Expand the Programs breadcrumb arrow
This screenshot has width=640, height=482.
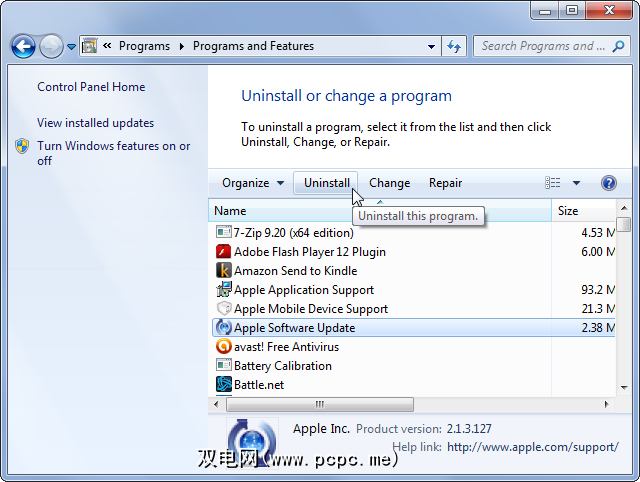(x=182, y=47)
